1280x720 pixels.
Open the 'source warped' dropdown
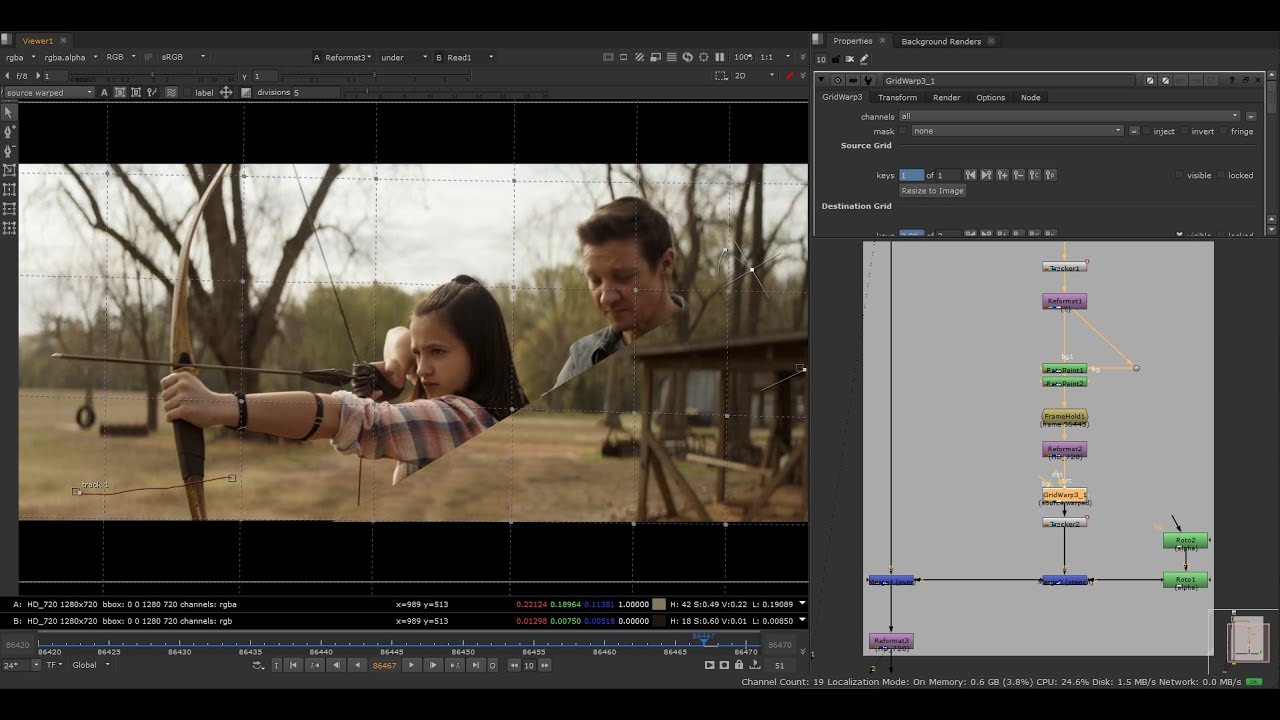click(x=48, y=92)
